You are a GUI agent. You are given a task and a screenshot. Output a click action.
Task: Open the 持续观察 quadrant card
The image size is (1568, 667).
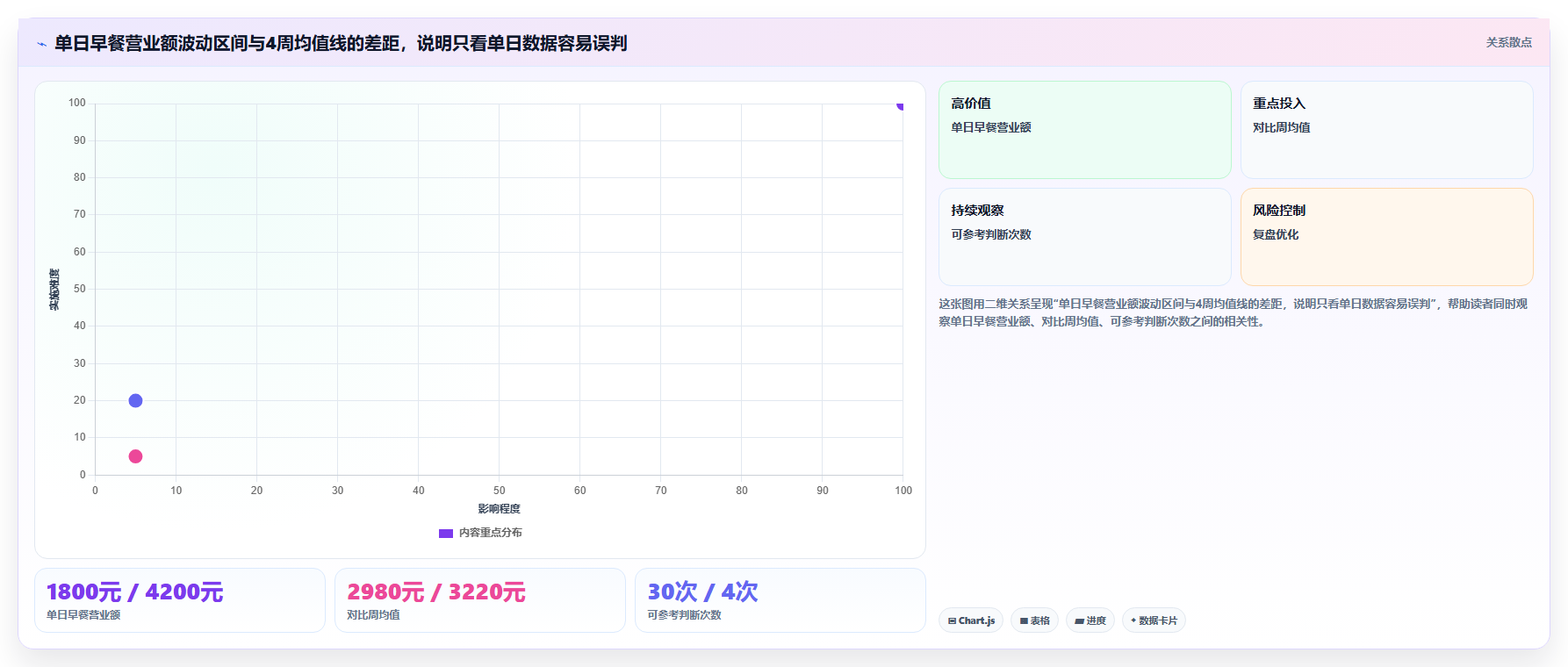tap(1084, 237)
